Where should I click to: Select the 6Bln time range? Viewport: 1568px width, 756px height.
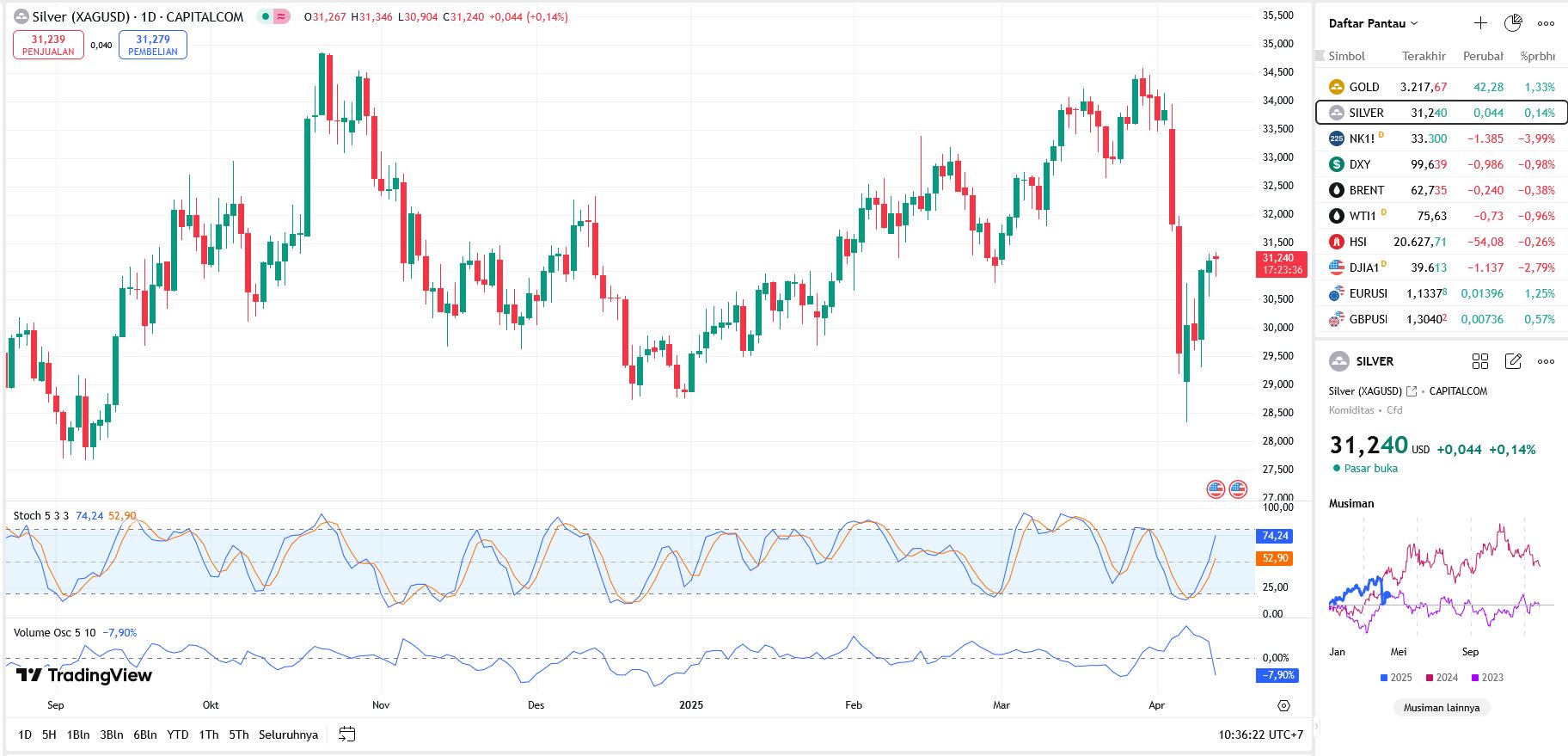tap(144, 734)
